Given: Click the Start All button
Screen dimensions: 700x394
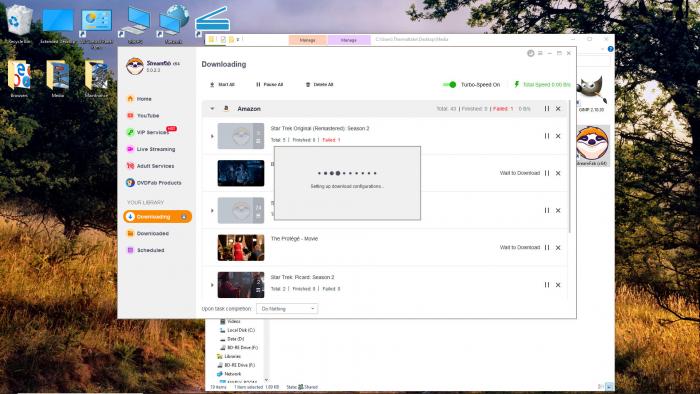Looking at the screenshot, I should (x=222, y=84).
